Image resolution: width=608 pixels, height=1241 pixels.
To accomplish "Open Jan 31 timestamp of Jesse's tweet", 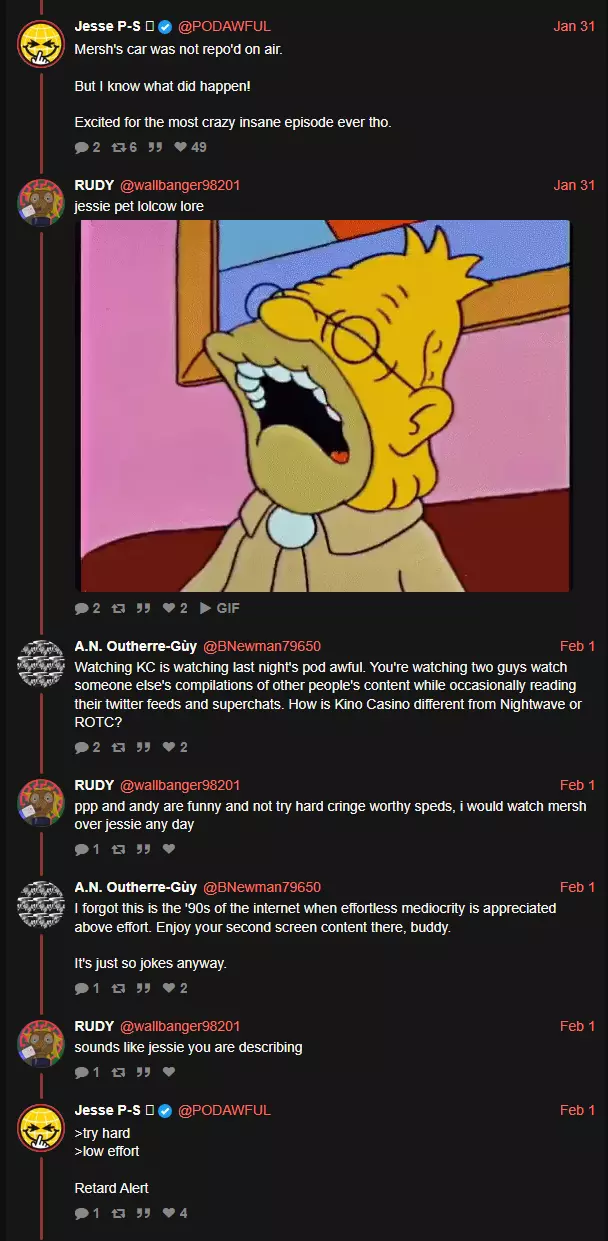I will click(x=574, y=26).
